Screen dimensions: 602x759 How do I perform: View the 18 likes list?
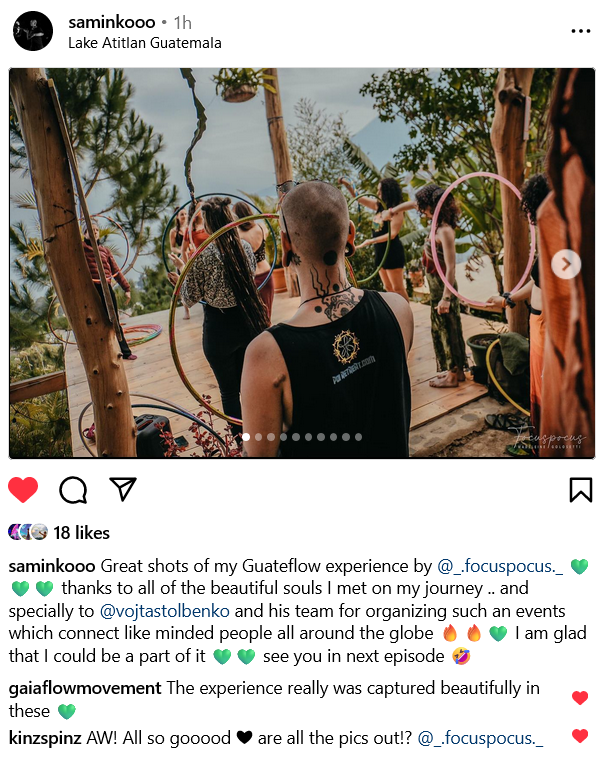tap(81, 533)
